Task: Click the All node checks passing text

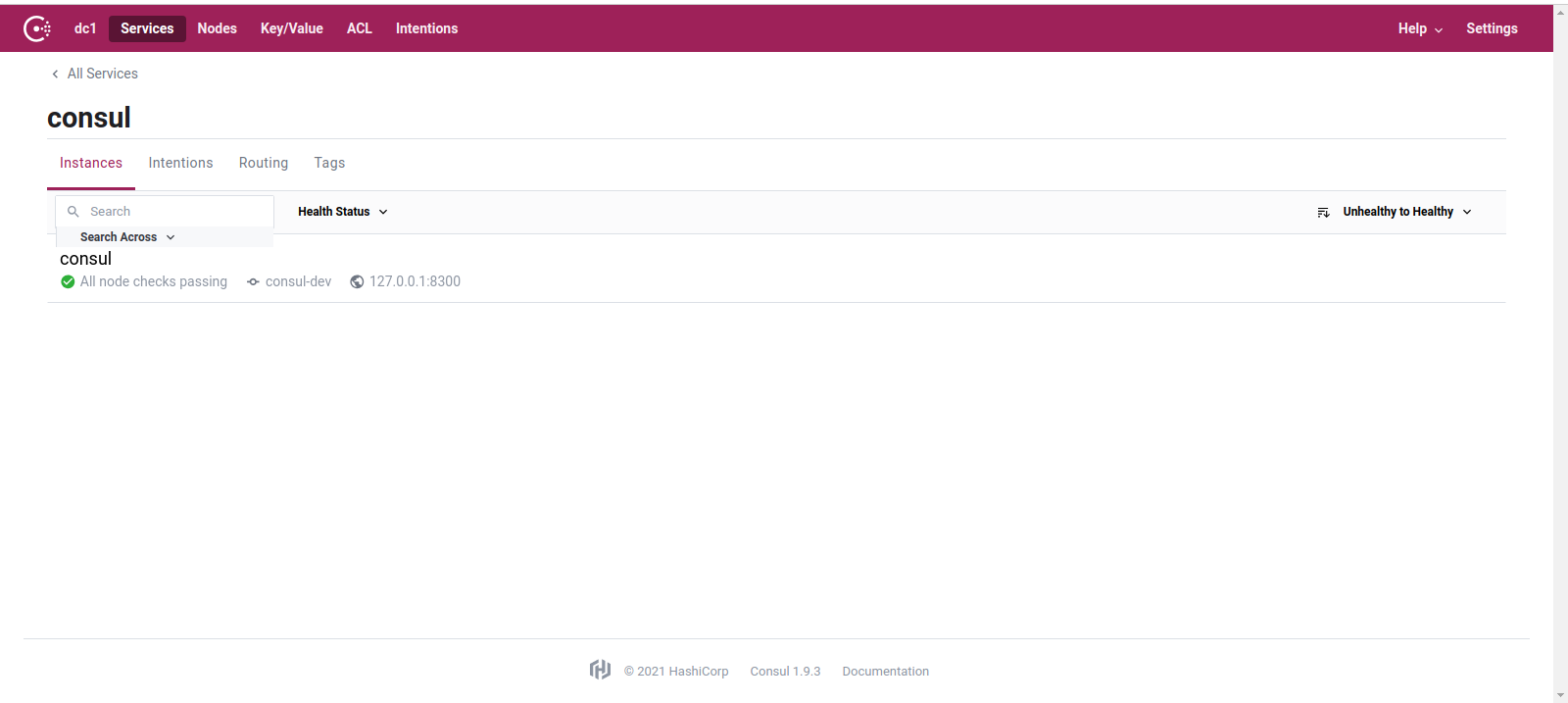Action: click(x=154, y=281)
